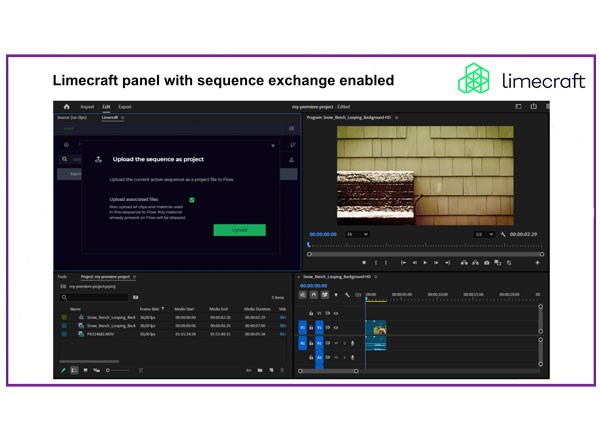
Task: Click the Project panel search field
Action: pos(94,297)
